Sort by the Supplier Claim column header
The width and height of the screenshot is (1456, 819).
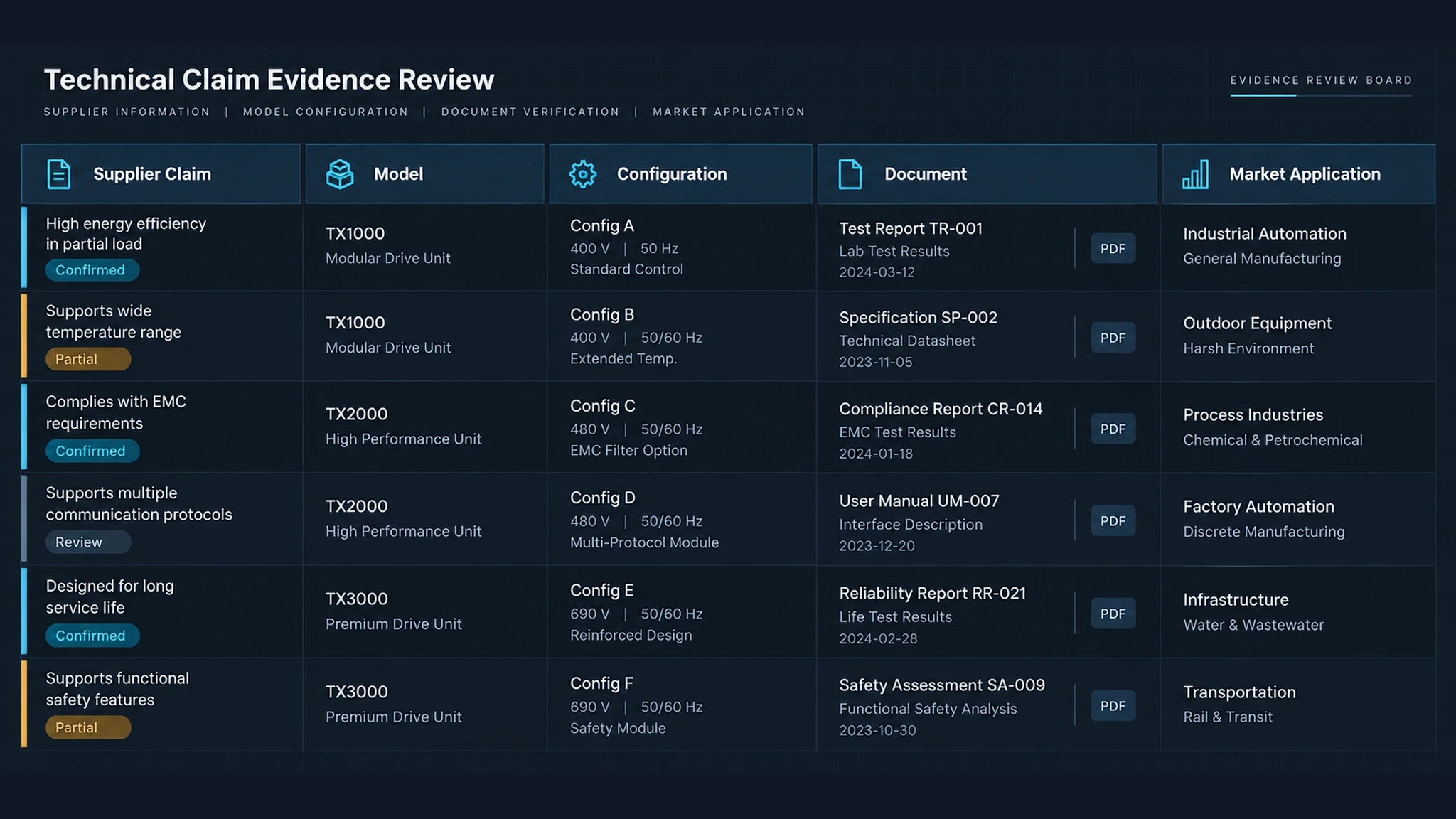coord(161,174)
